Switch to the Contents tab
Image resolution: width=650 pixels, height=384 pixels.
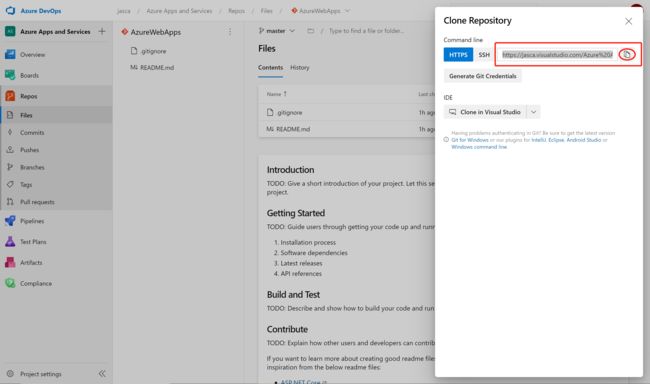270,68
